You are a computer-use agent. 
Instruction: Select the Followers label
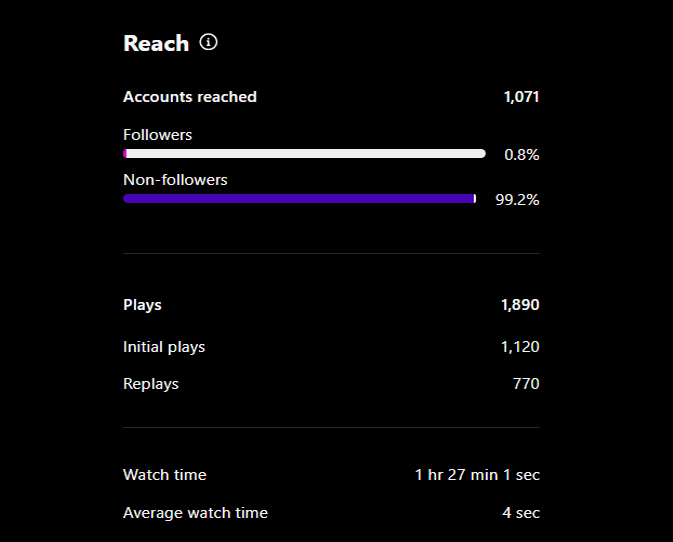158,135
